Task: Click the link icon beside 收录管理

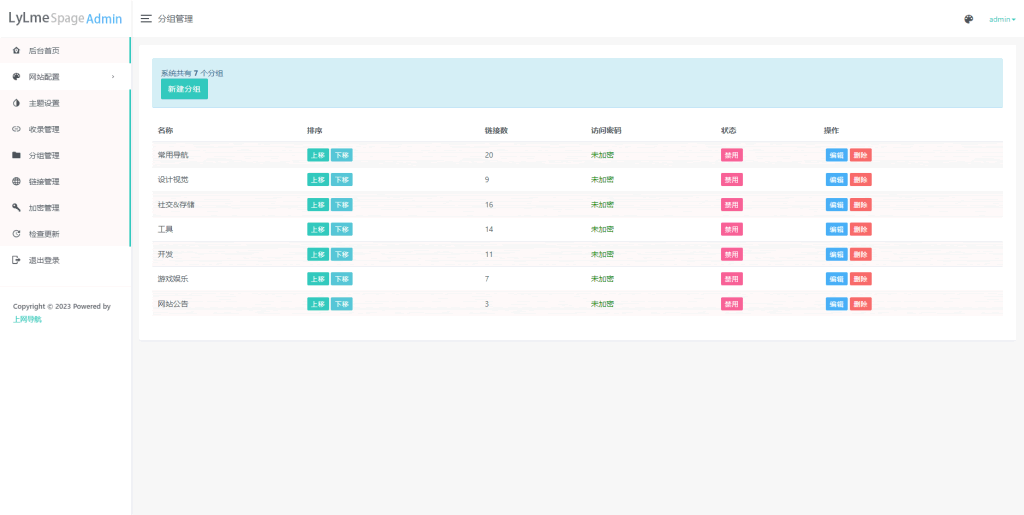Action: tap(16, 129)
